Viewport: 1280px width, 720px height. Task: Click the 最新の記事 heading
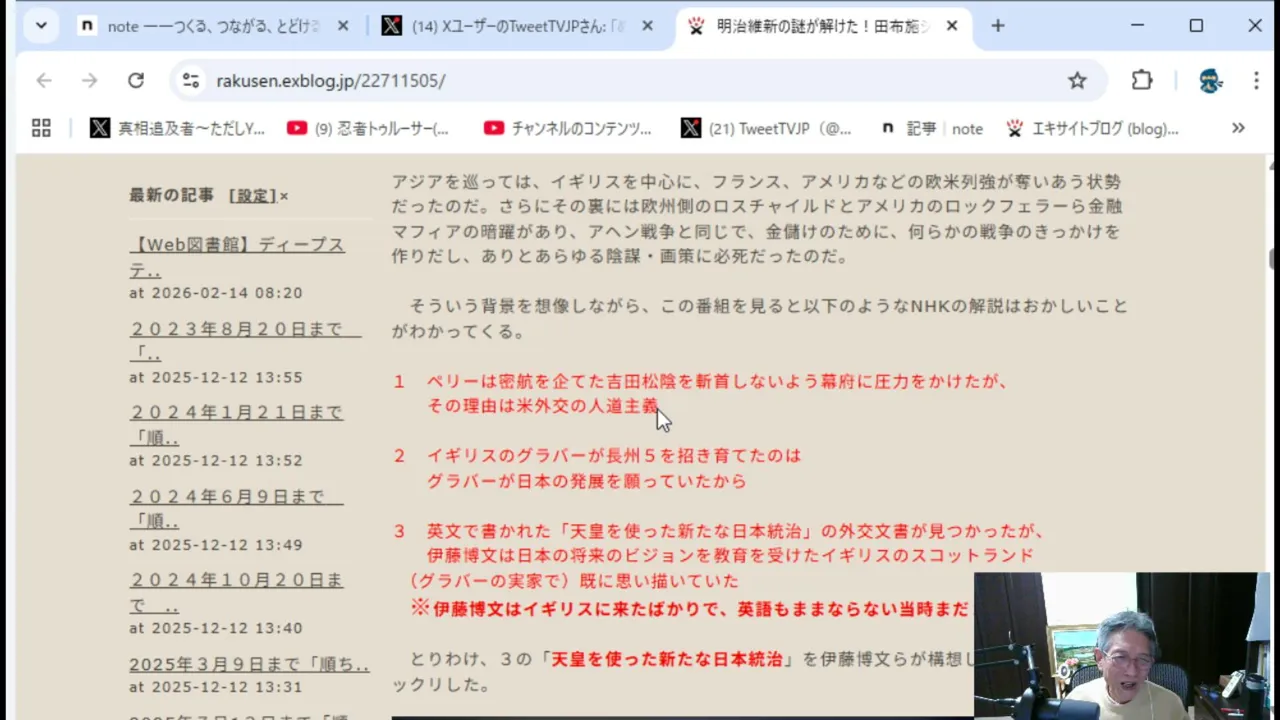click(171, 196)
